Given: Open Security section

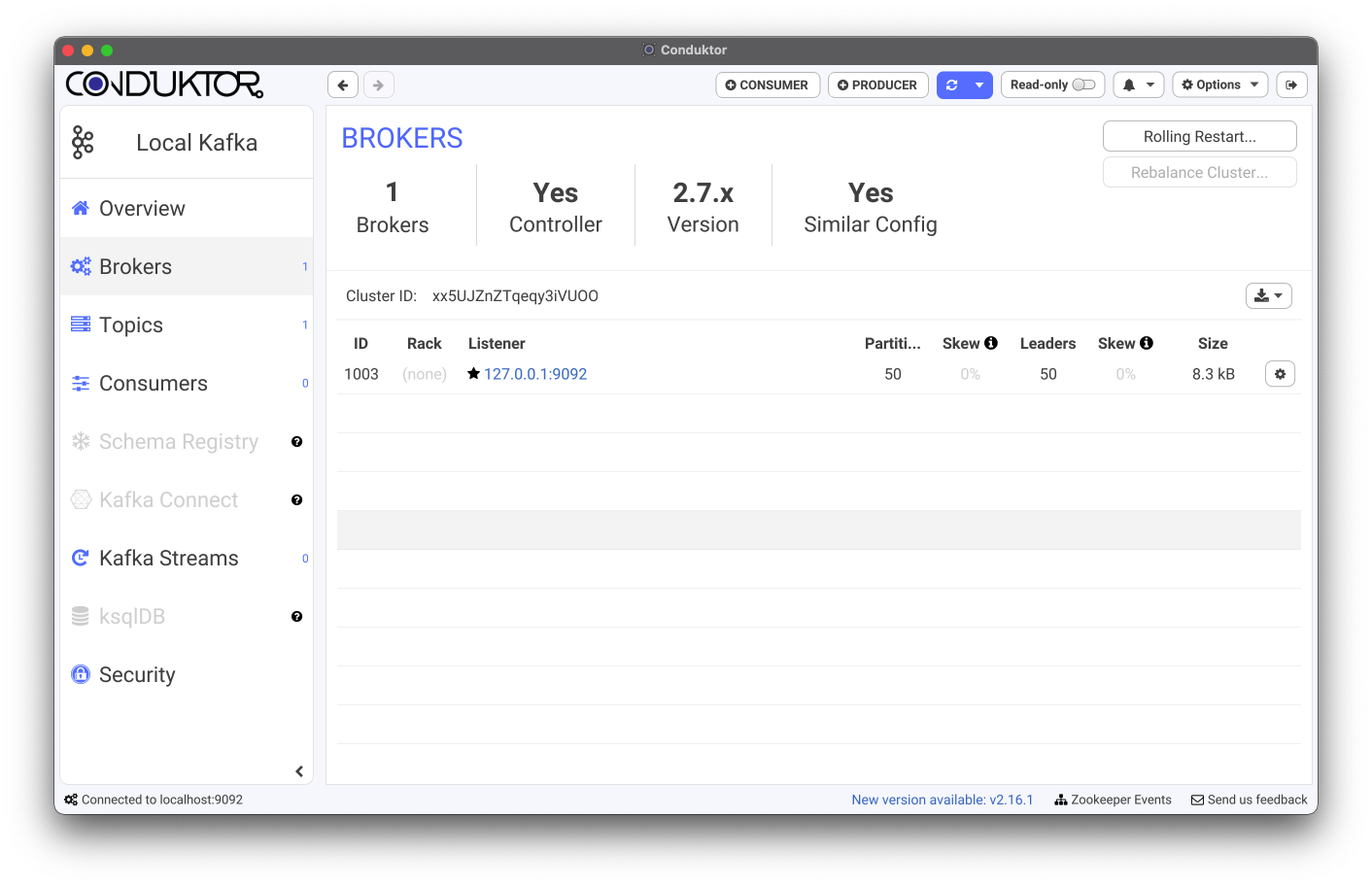Looking at the screenshot, I should click(187, 674).
